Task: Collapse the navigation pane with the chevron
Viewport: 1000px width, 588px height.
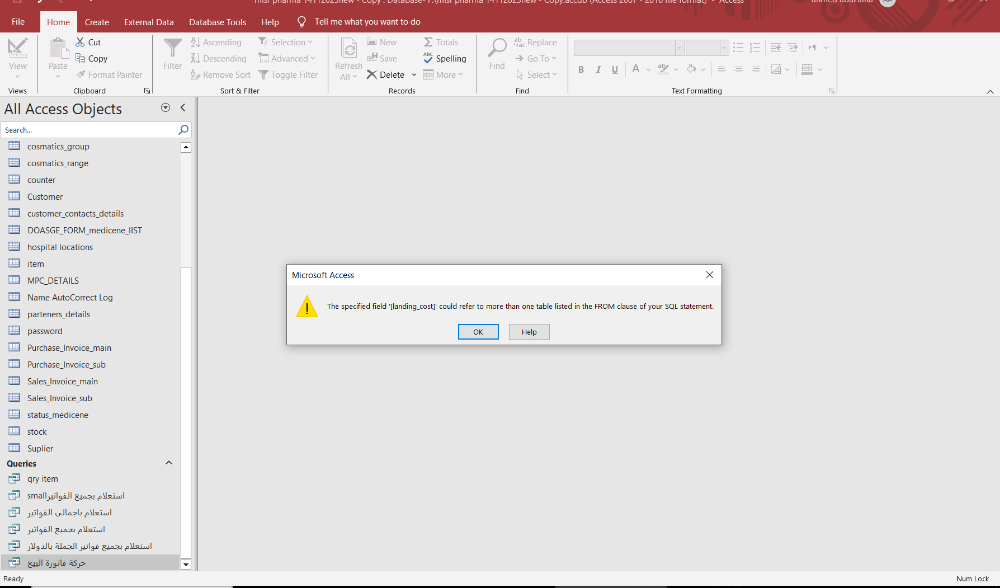Action: coord(183,108)
